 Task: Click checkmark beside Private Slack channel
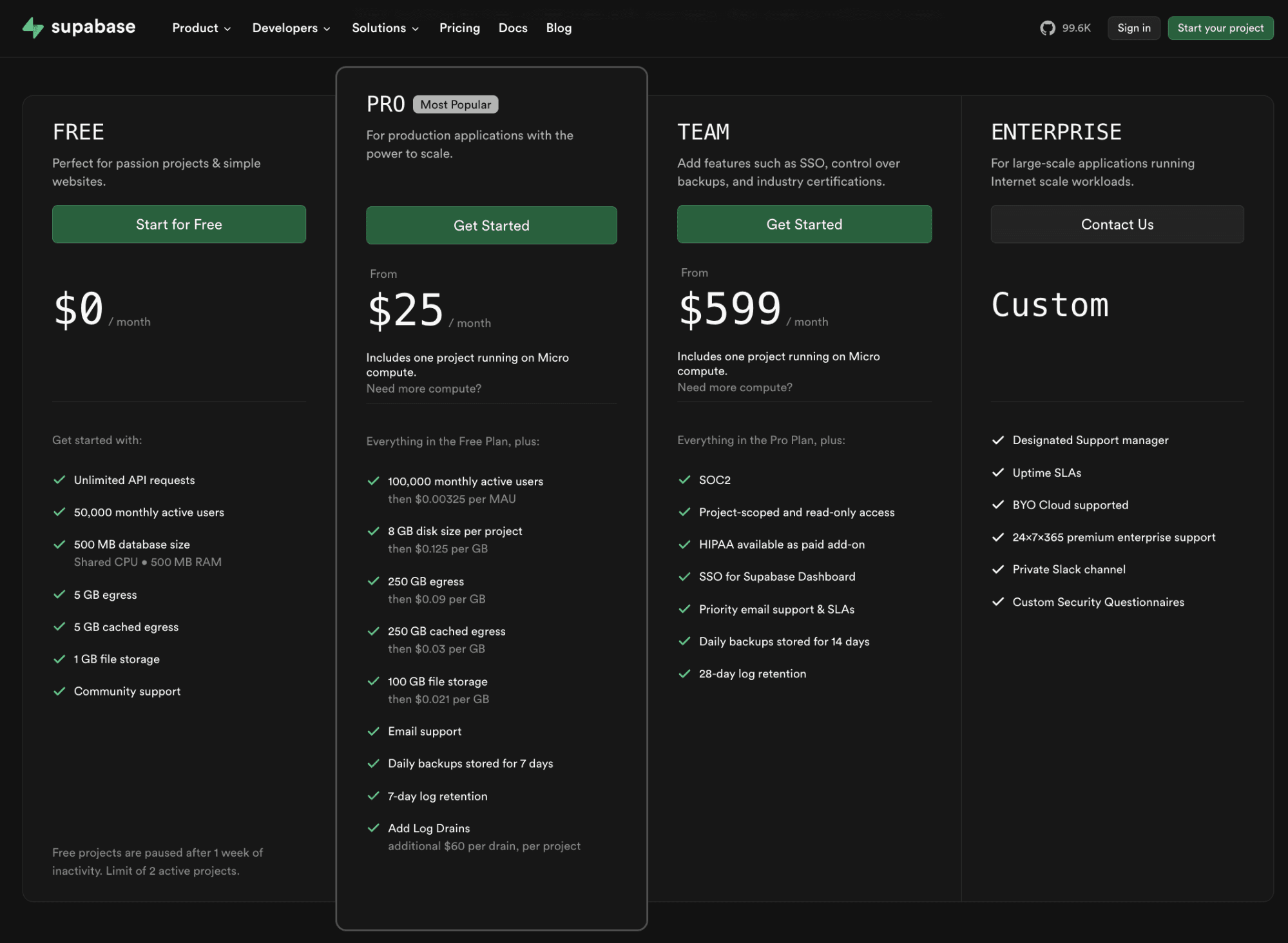coord(998,569)
